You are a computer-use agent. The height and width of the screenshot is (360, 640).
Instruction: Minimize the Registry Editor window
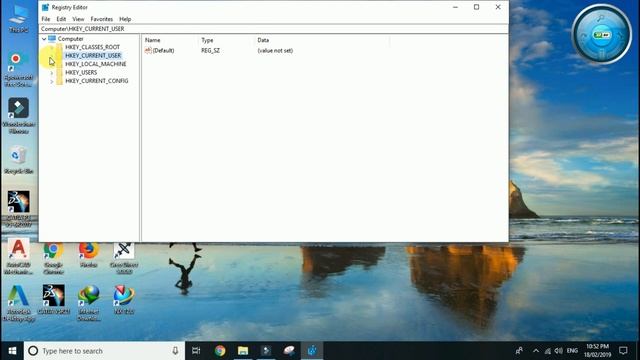pos(455,7)
